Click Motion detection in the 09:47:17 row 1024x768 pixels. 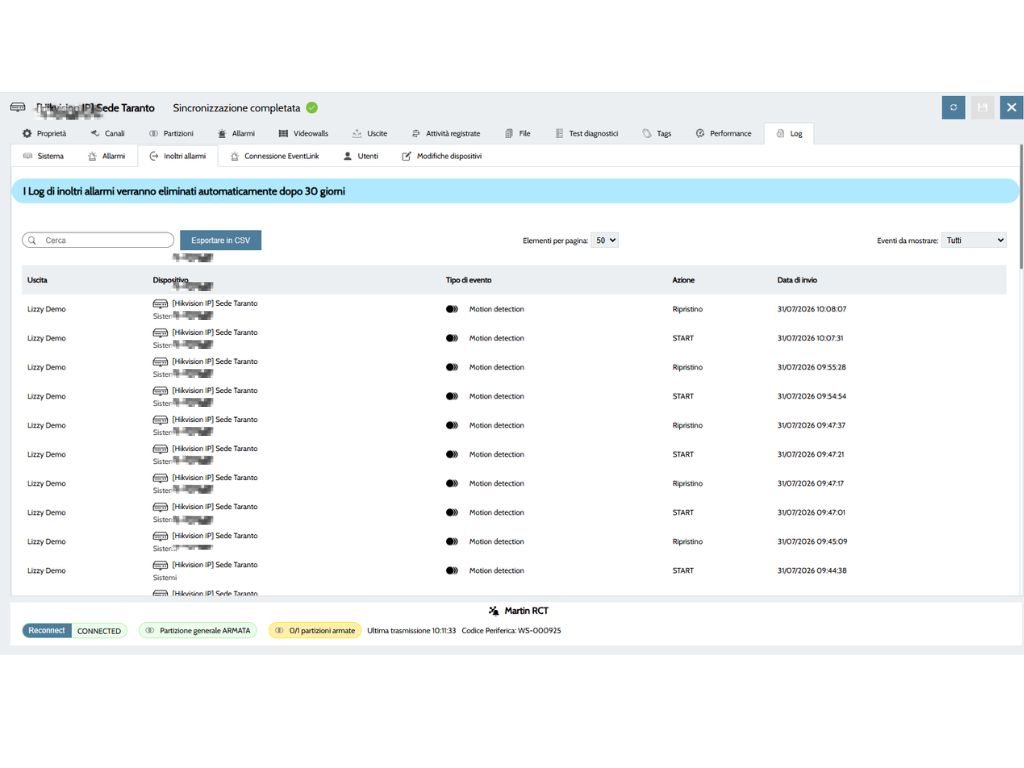pyautogui.click(x=496, y=483)
